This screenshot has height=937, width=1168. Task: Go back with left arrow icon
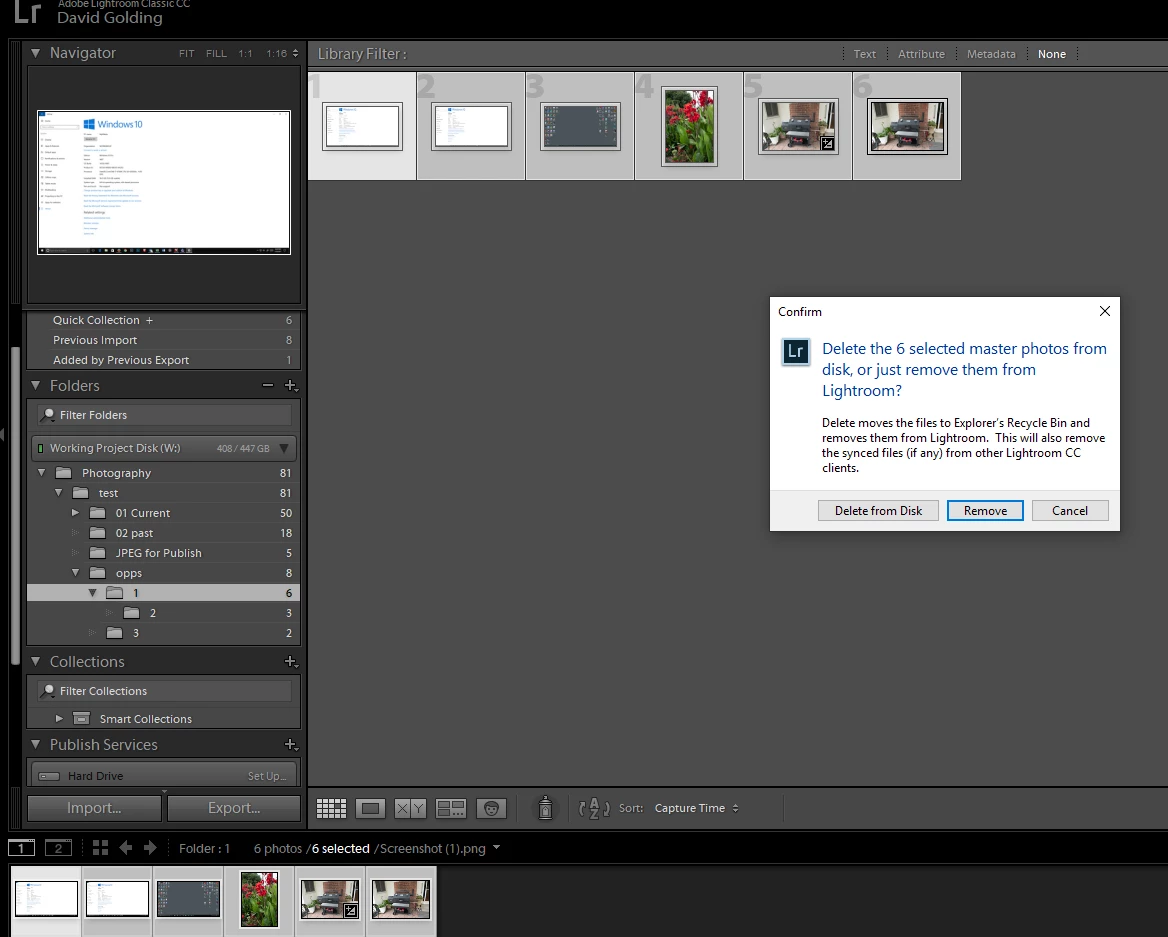click(x=126, y=848)
